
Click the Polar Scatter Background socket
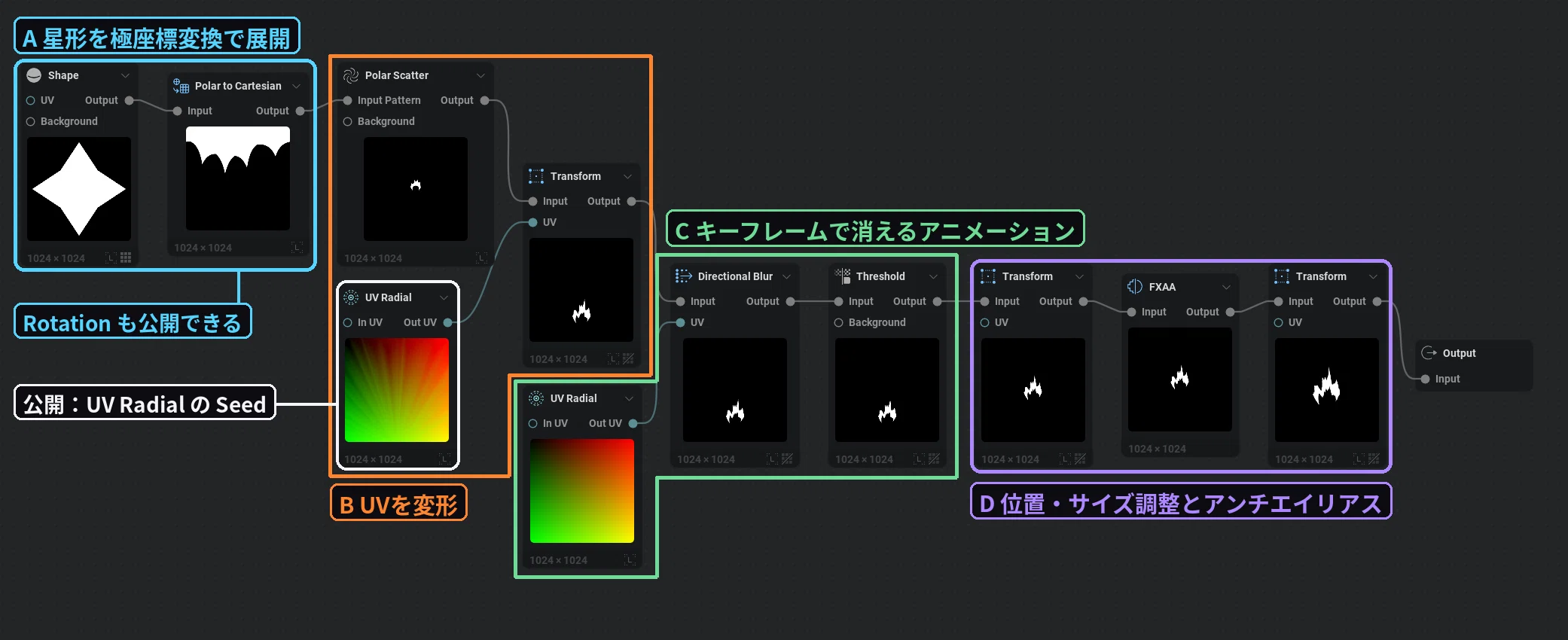coord(348,121)
